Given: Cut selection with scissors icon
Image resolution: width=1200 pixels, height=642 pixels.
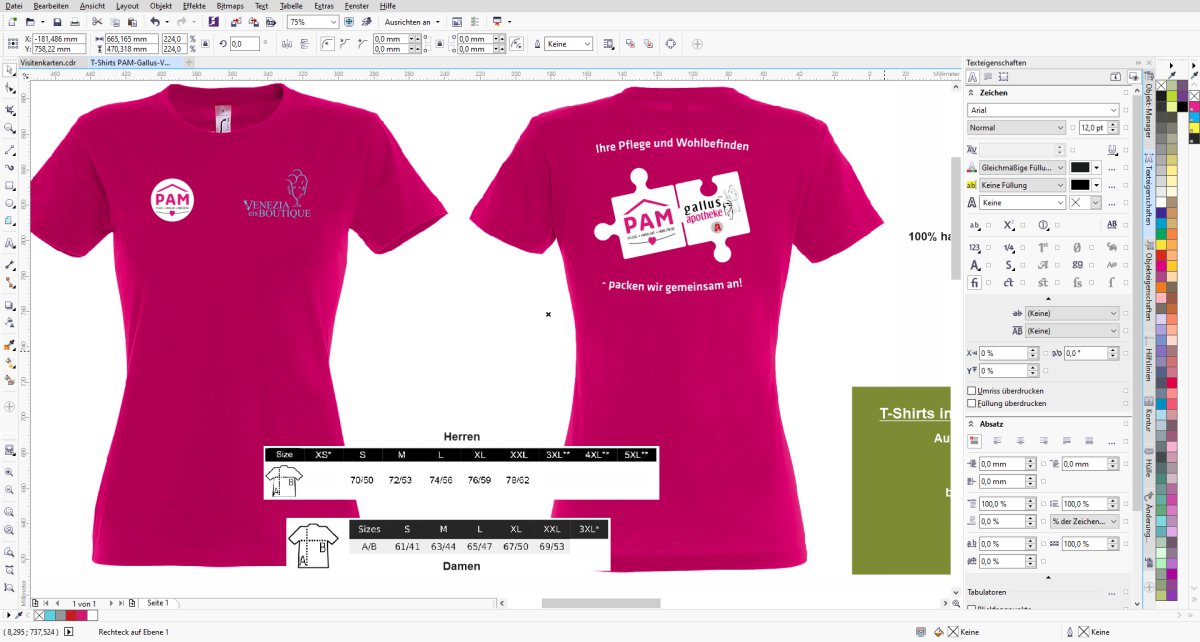Looking at the screenshot, I should (x=97, y=21).
